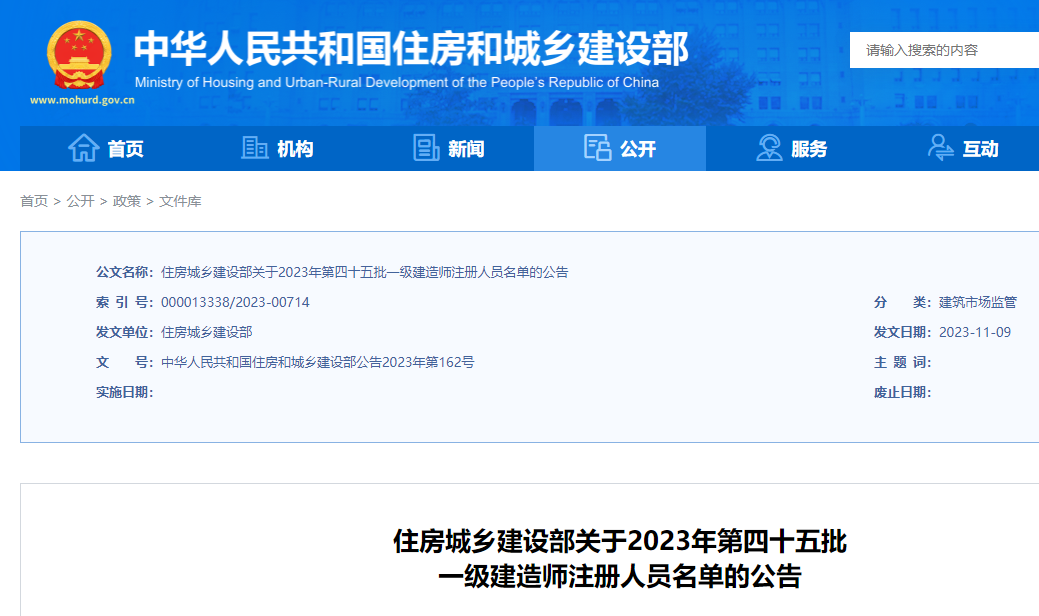The width and height of the screenshot is (1039, 616).
Task: Click the 主题词 label
Action: tap(902, 362)
